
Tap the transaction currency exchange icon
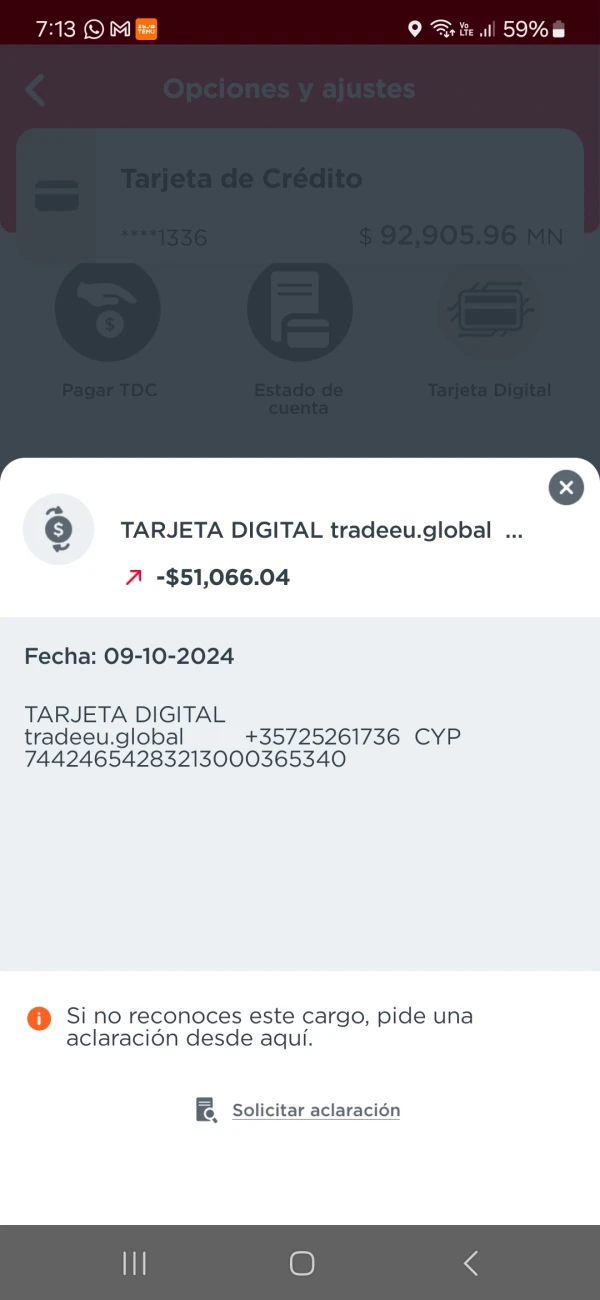58,529
